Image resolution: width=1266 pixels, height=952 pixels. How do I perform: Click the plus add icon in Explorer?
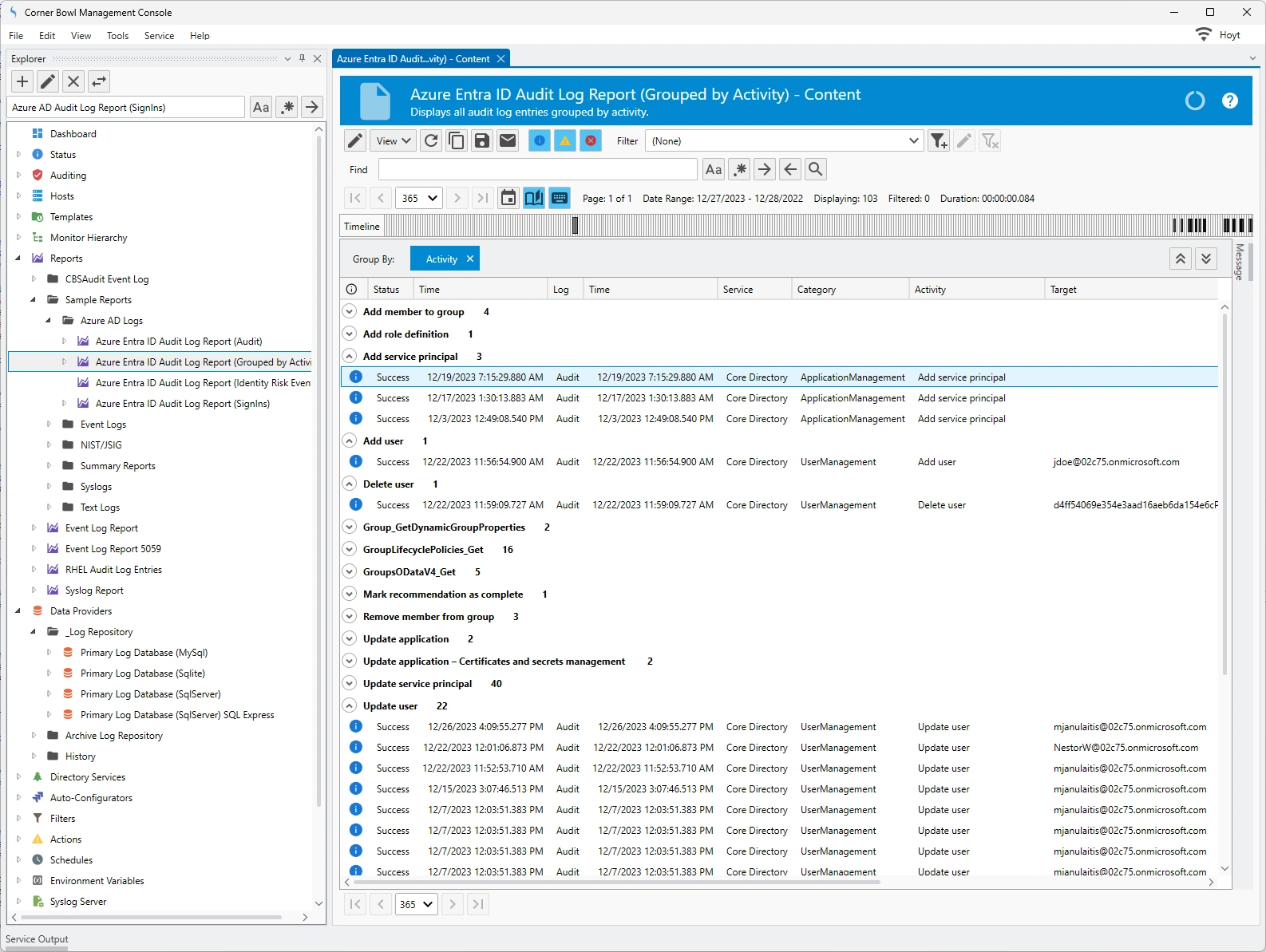pos(22,81)
